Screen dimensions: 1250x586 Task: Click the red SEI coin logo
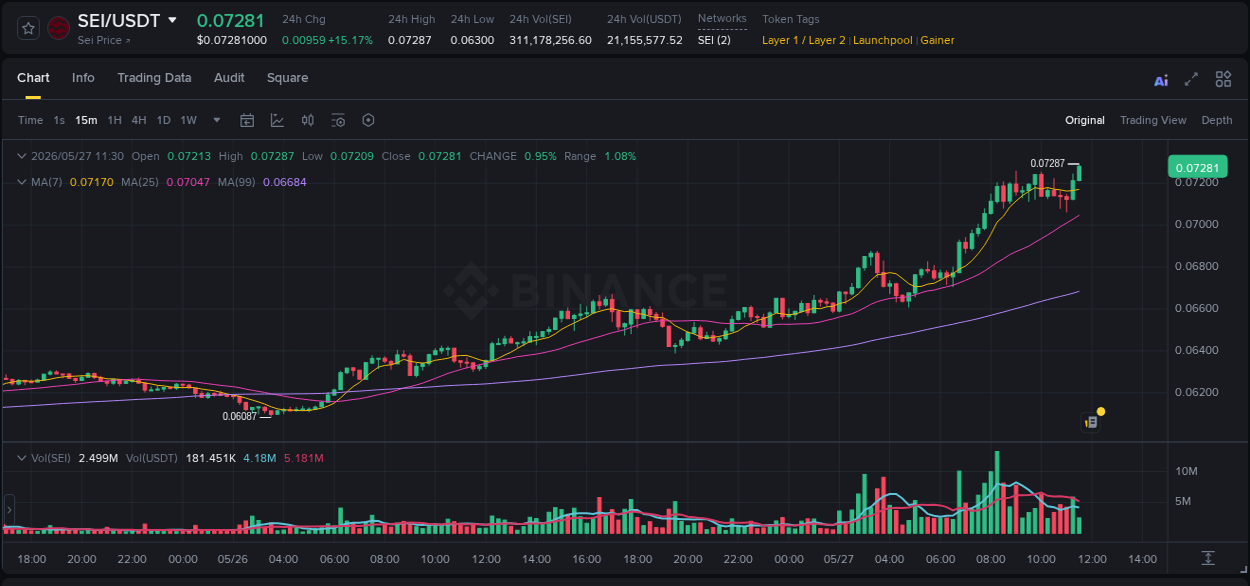(59, 28)
